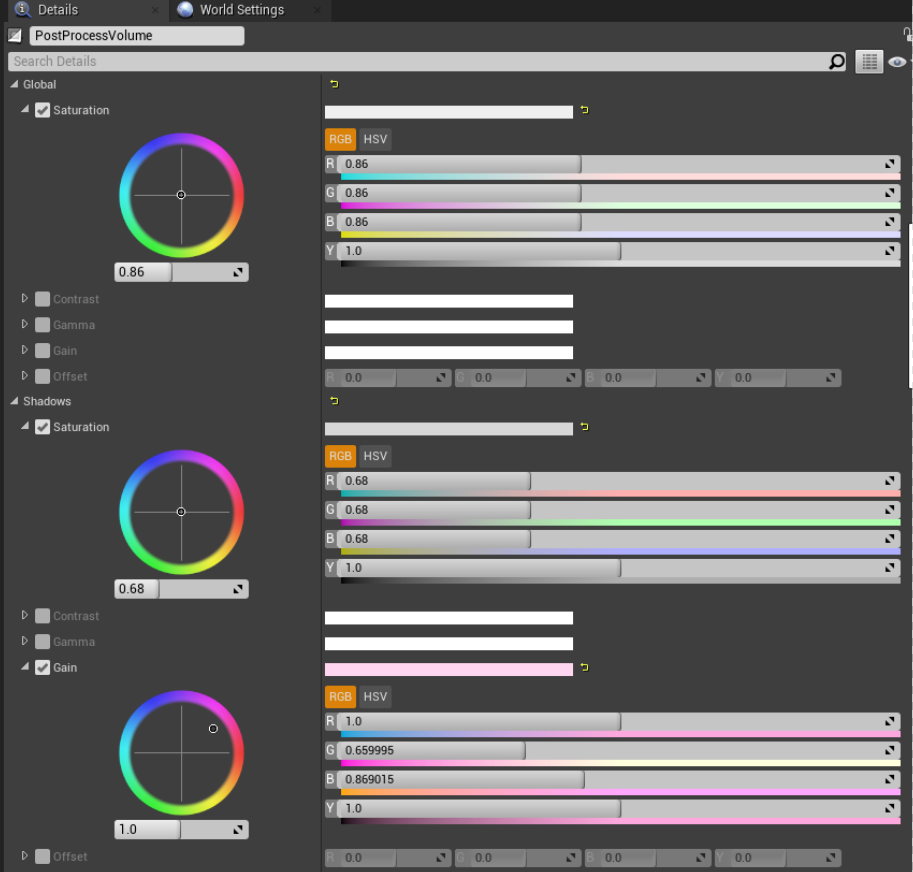Click the Global Saturation color bar
Image resolution: width=913 pixels, height=872 pixels.
[x=449, y=112]
